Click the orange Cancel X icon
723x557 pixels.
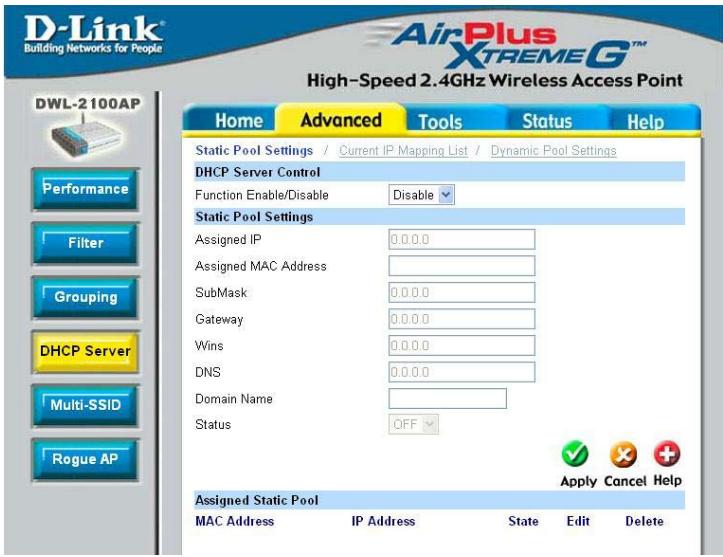point(623,454)
